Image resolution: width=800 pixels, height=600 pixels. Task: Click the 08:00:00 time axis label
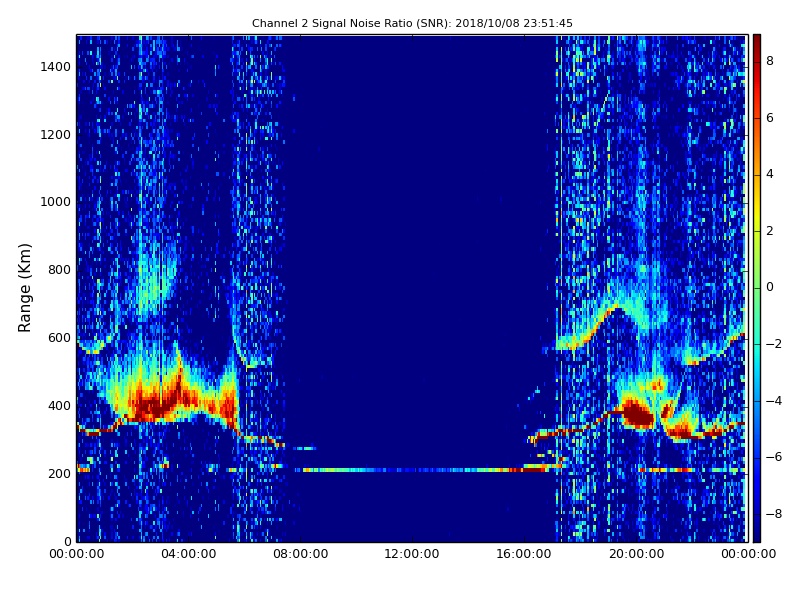coord(301,554)
